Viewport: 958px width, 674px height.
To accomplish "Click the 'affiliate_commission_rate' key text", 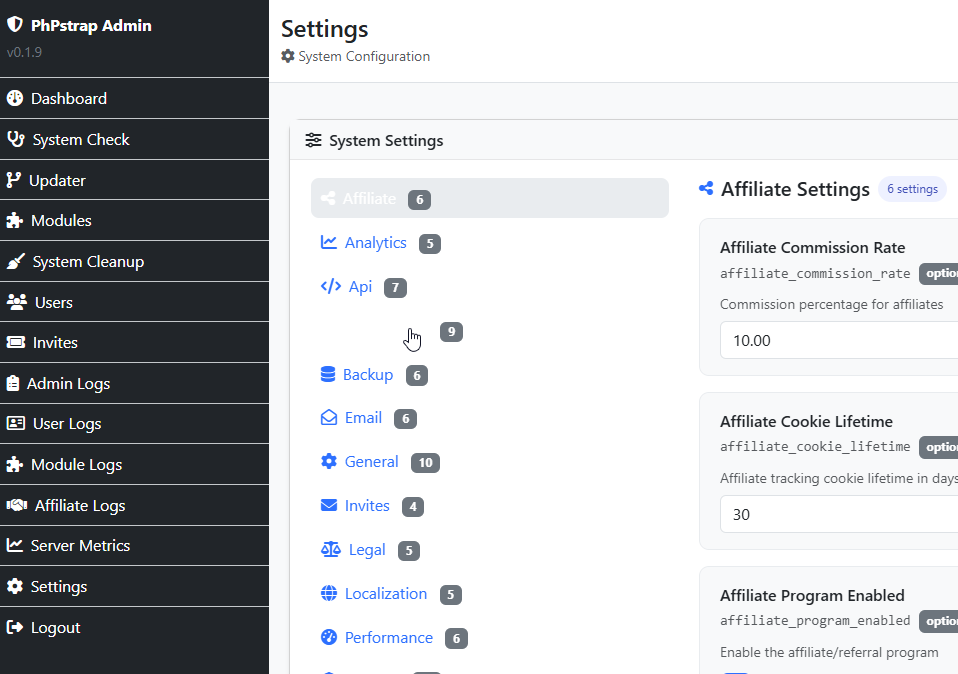I will click(x=815, y=273).
